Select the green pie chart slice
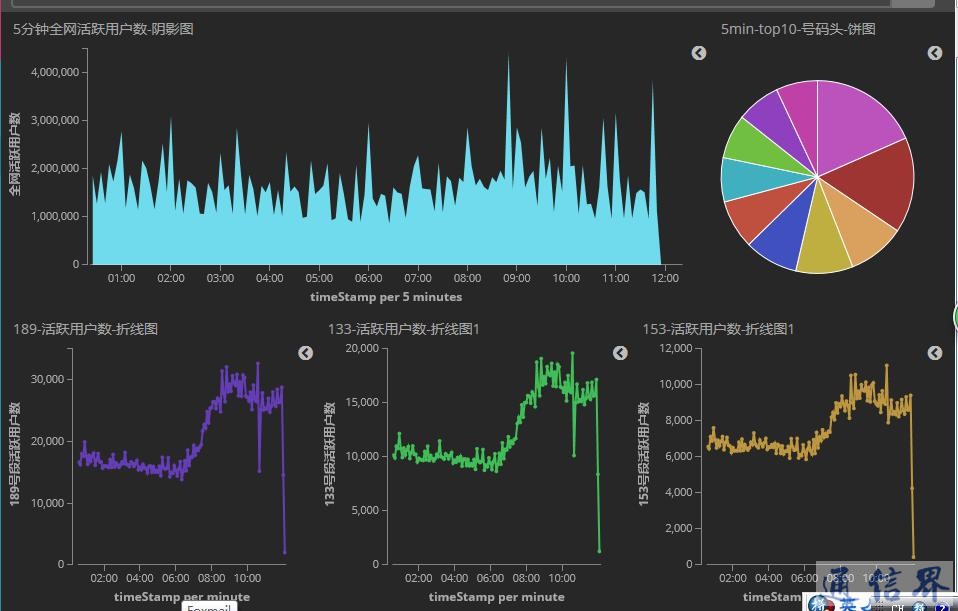The image size is (958, 611). [746, 143]
